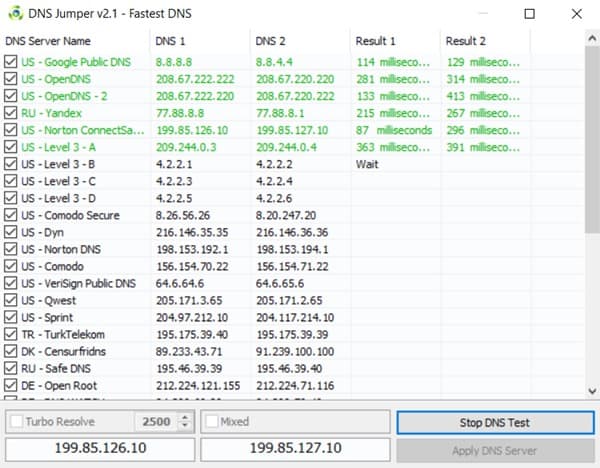Toggle the first US - OpenDNS row checkbox

tap(10, 79)
